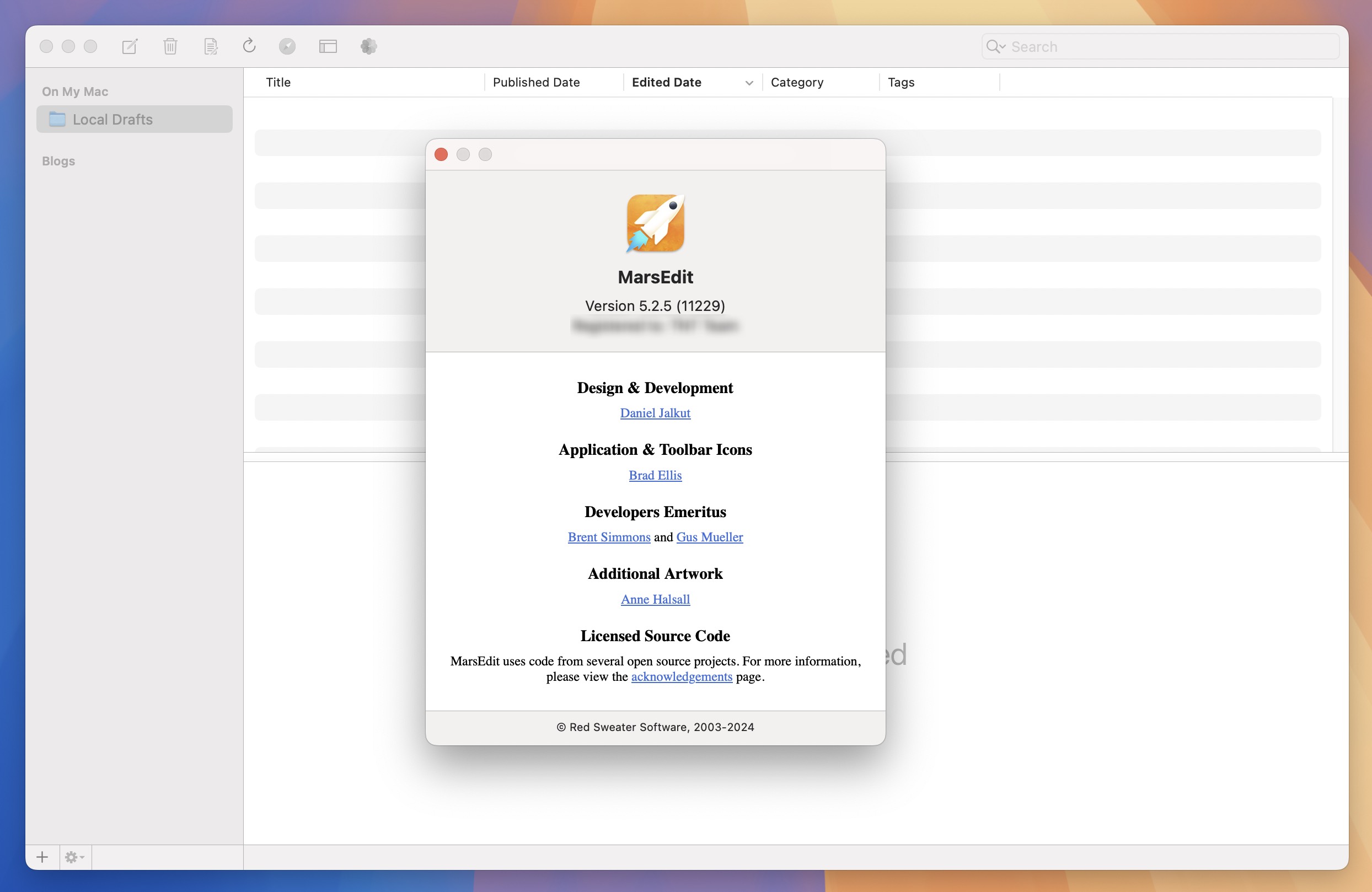Click the Blogs section header
This screenshot has height=892, width=1372.
(x=58, y=161)
